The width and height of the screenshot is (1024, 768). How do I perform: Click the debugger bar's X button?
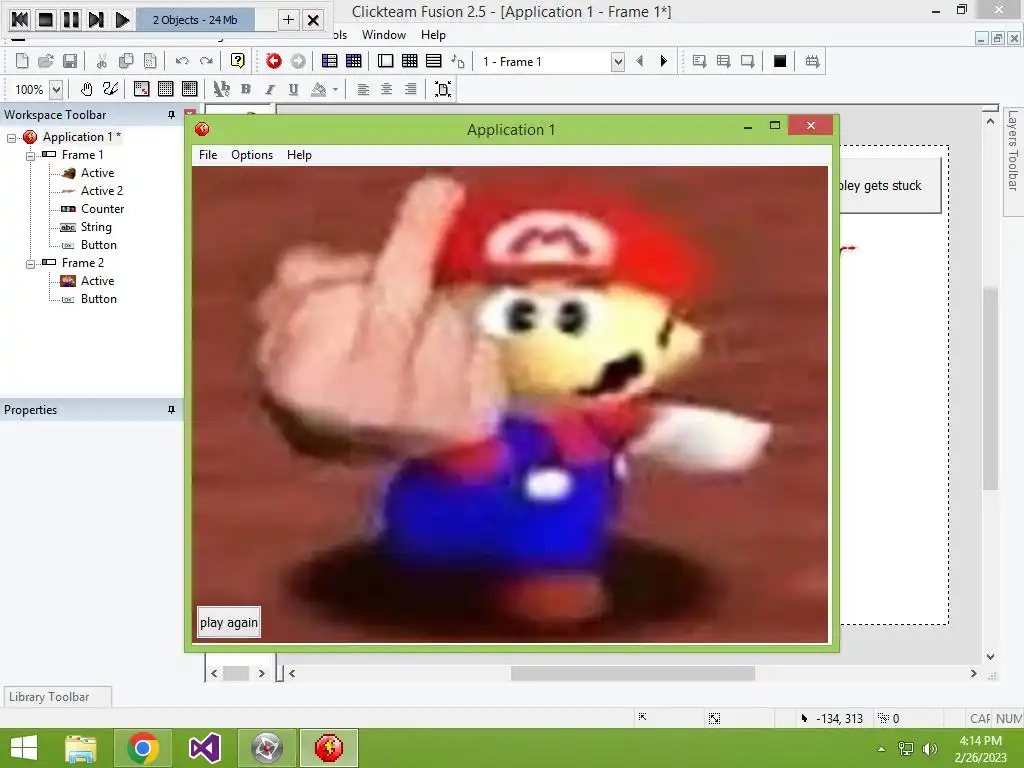tap(313, 20)
